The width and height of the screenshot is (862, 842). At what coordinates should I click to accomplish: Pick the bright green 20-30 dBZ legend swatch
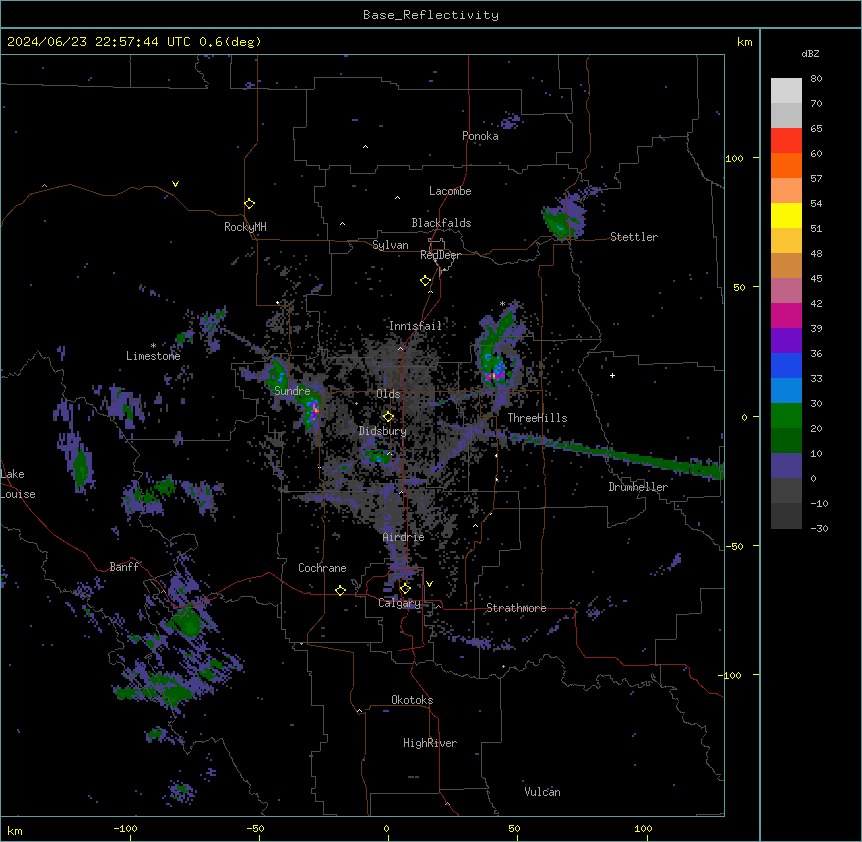pos(786,416)
